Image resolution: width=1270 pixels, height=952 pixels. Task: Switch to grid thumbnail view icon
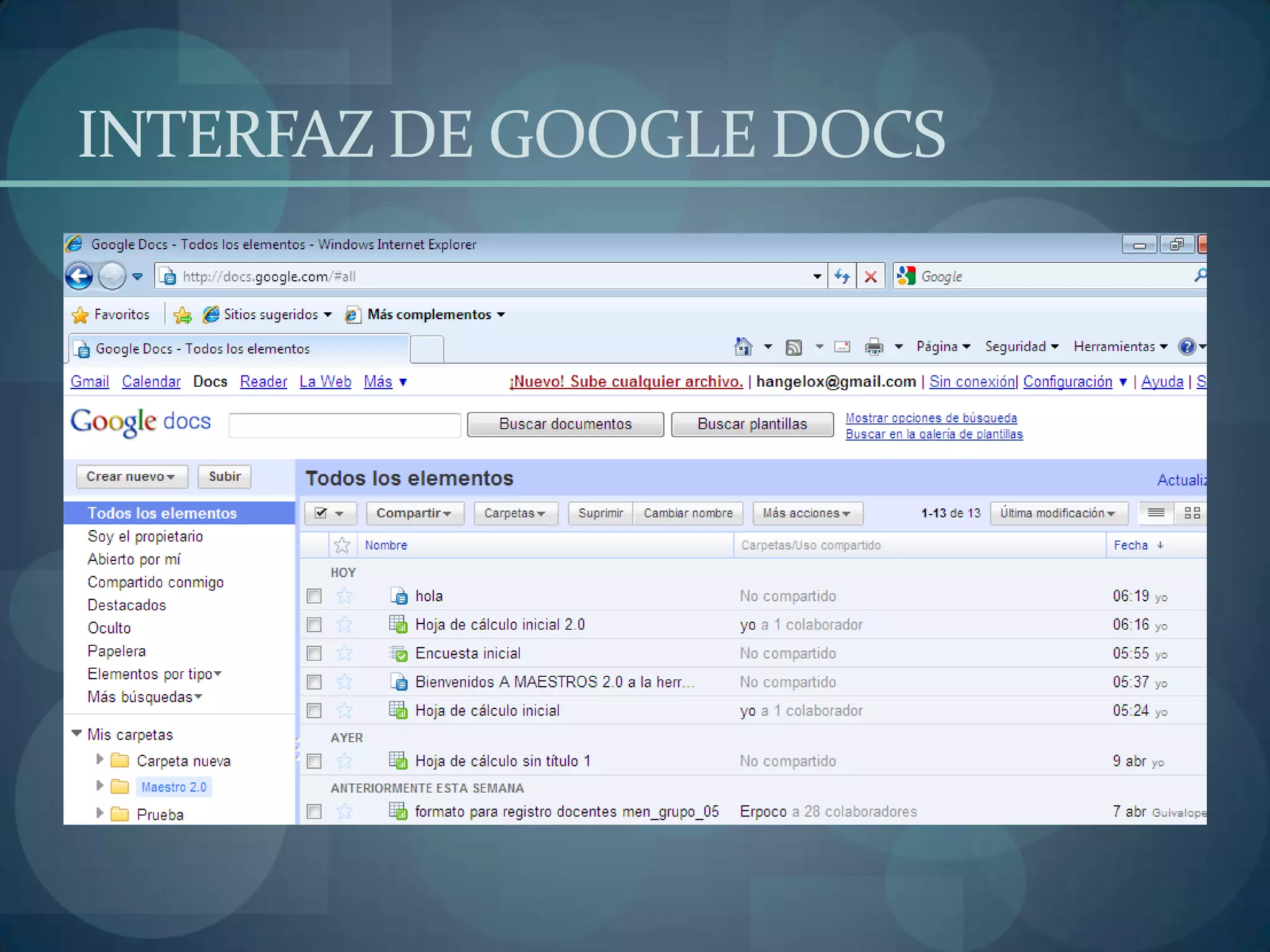[1192, 513]
